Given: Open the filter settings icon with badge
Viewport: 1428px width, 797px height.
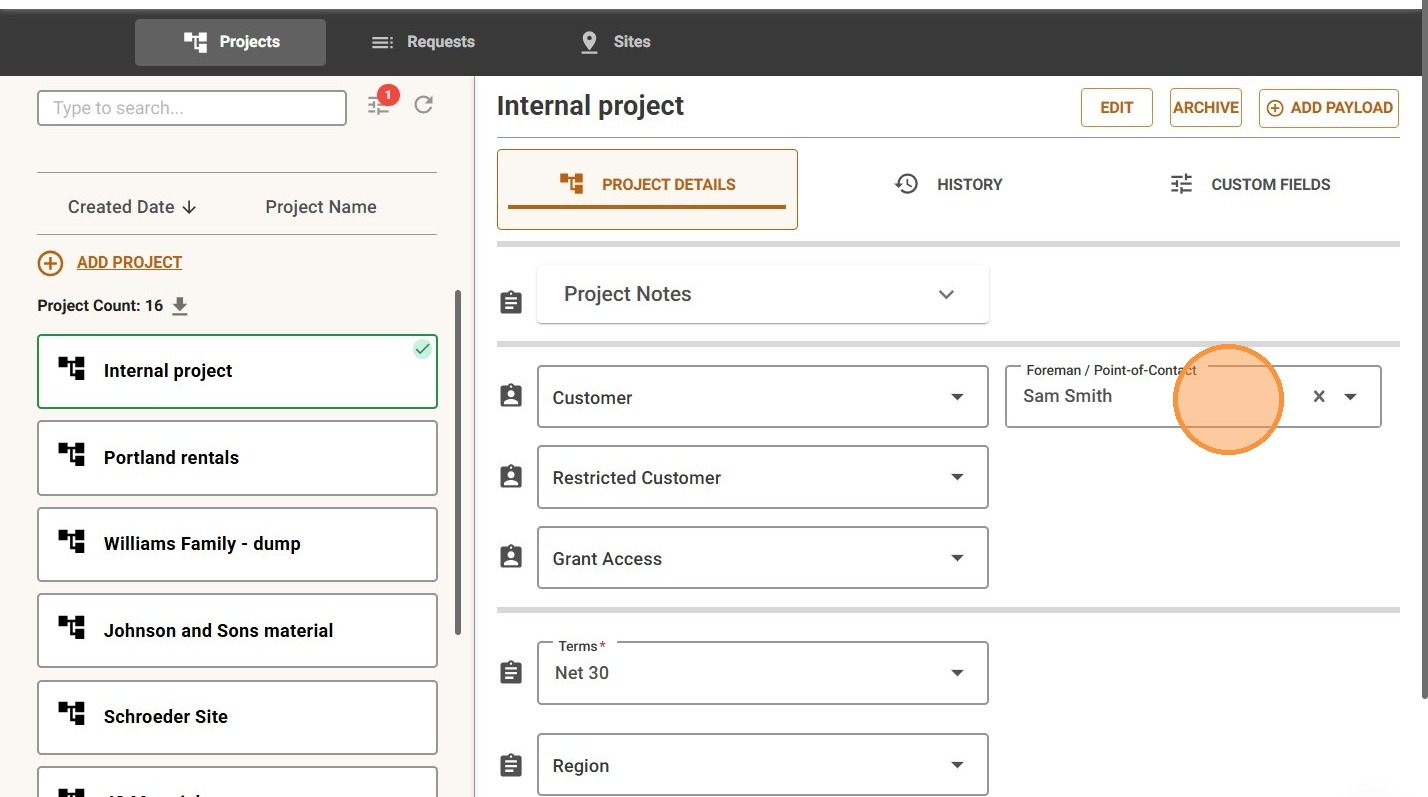Looking at the screenshot, I should tap(380, 103).
